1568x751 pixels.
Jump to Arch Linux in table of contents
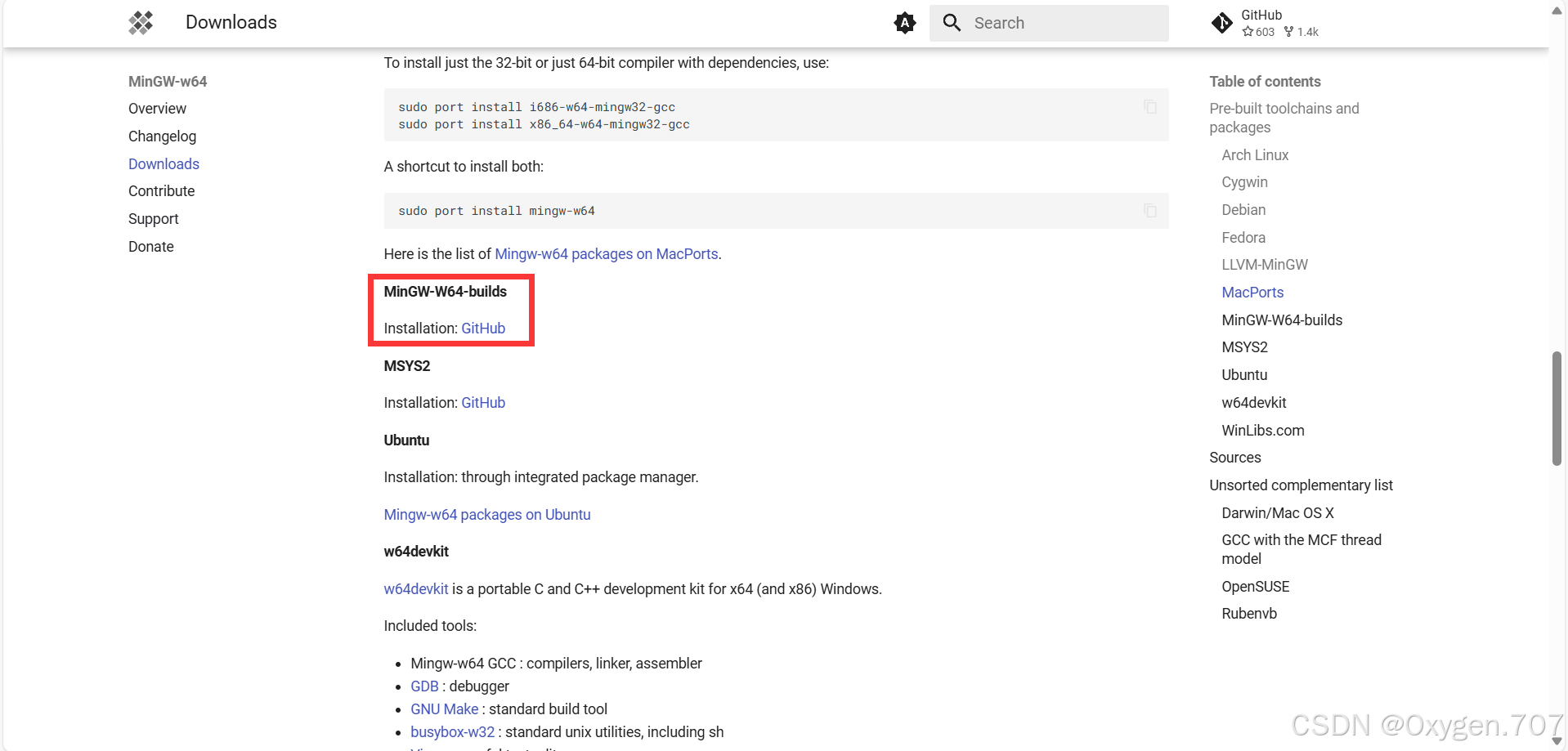pos(1255,155)
